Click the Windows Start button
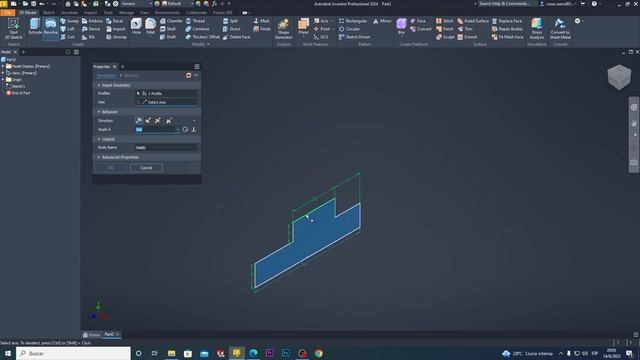Image resolution: width=640 pixels, height=360 pixels. coord(8,353)
